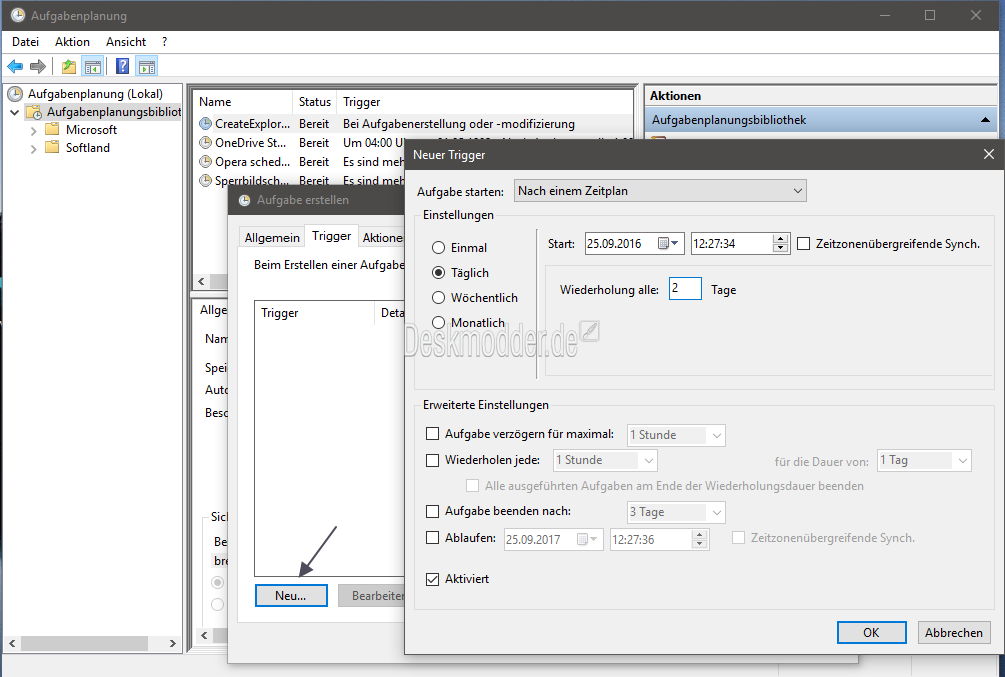Viewport: 1005px width, 677px height.
Task: Open the Aktion menu
Action: [x=72, y=42]
